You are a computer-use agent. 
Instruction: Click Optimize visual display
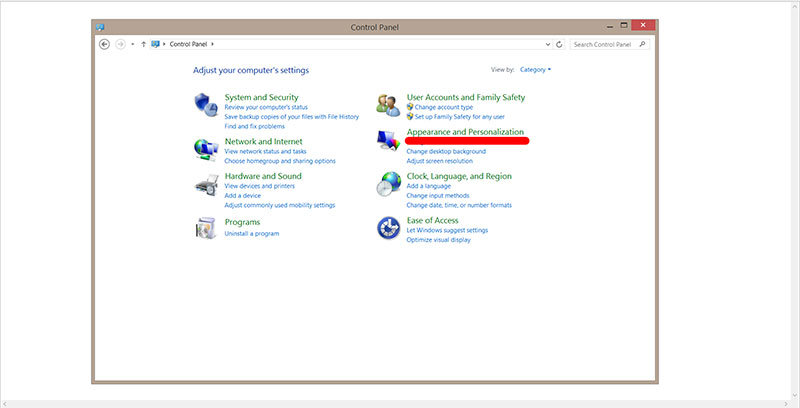[x=438, y=240]
